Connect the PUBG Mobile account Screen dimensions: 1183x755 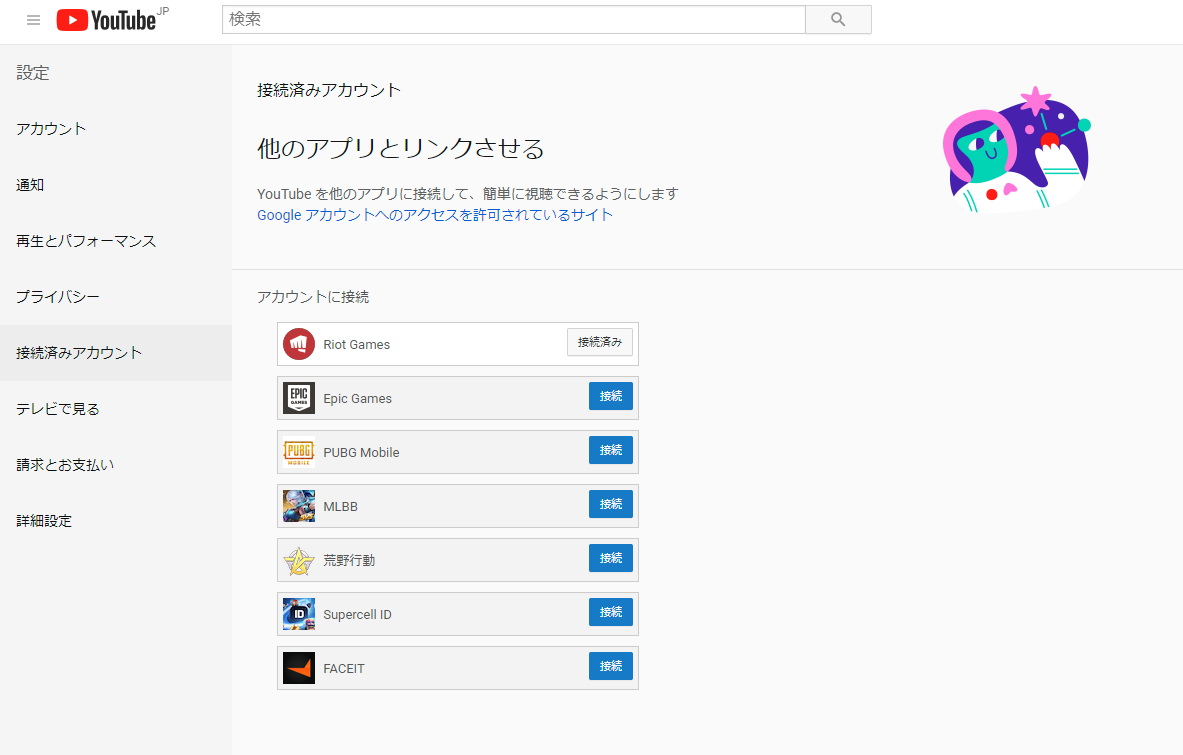pos(610,450)
